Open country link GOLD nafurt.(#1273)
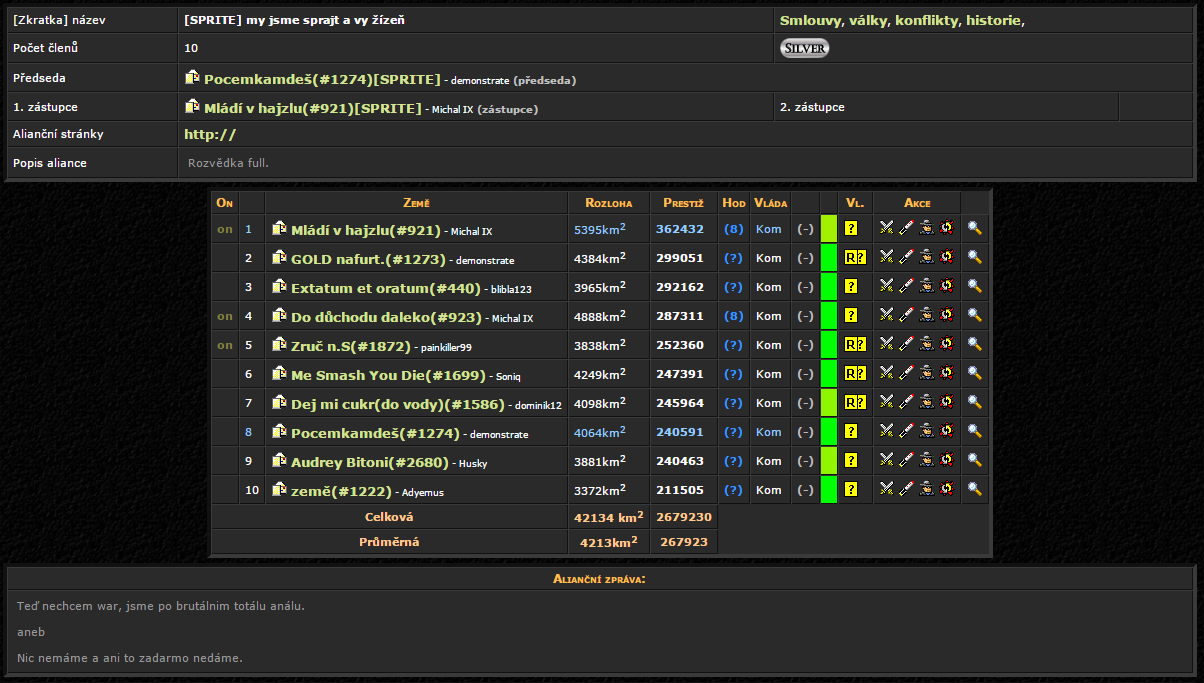Screen dimensions: 1204x683 pyautogui.click(x=368, y=258)
